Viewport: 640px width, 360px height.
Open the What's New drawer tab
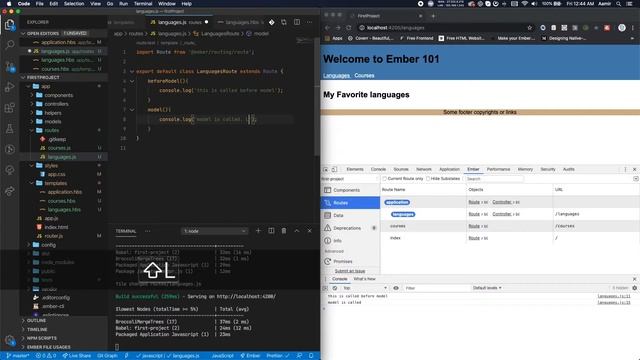coord(364,279)
